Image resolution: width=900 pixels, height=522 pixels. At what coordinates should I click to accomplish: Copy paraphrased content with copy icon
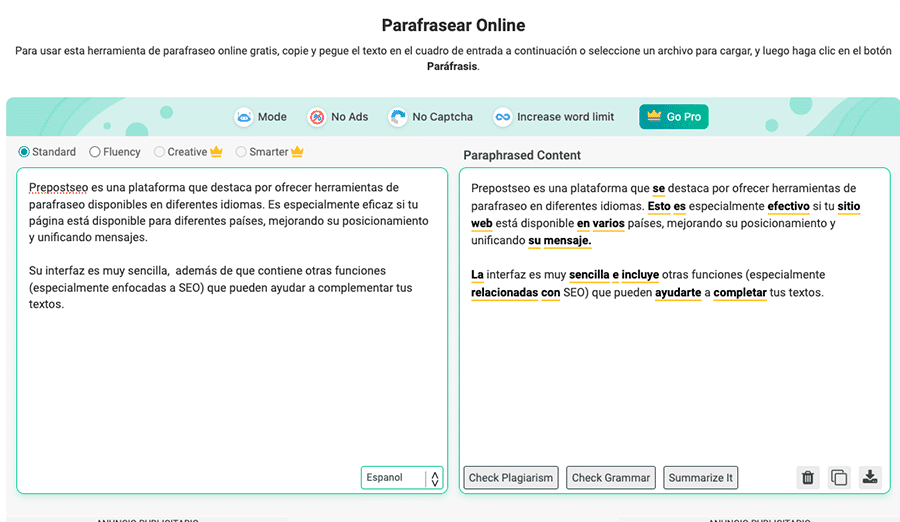[x=839, y=477]
